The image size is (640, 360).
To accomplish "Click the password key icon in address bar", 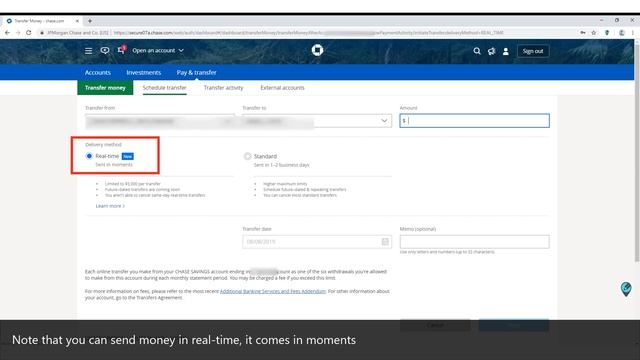I will coord(583,33).
